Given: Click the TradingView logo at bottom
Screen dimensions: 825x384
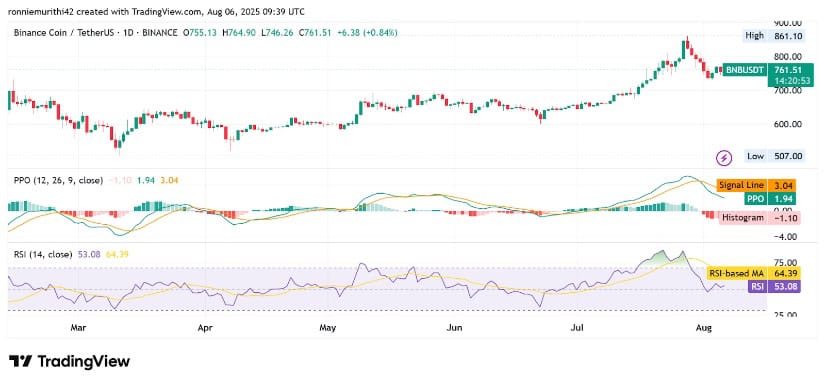Looking at the screenshot, I should [x=69, y=361].
